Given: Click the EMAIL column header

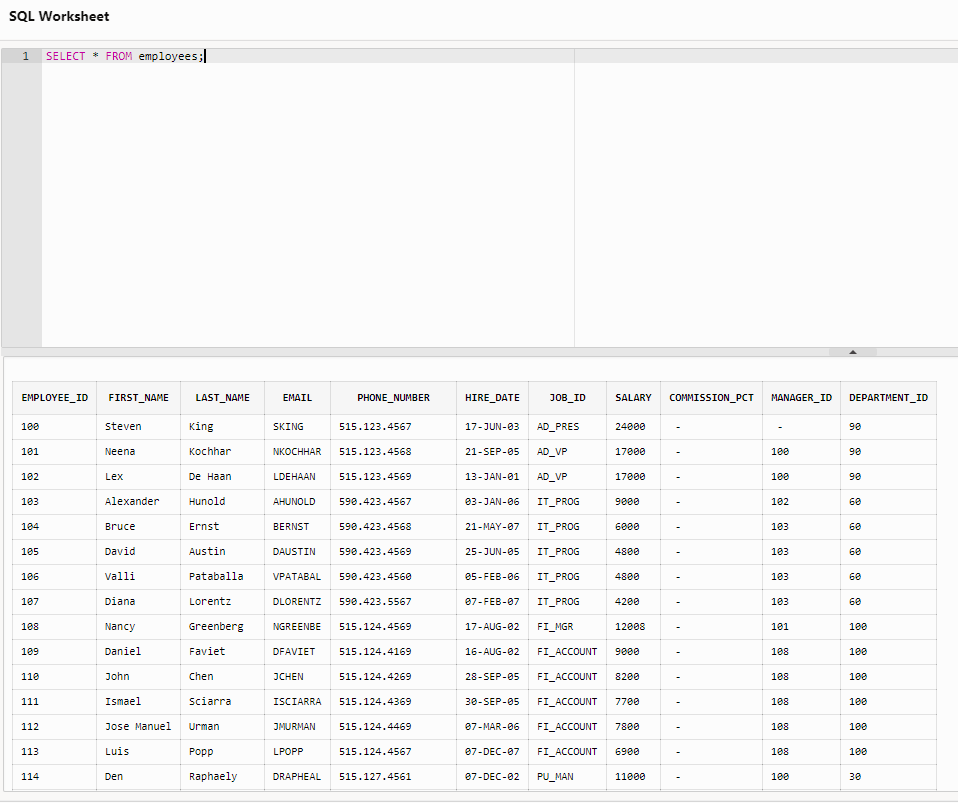Looking at the screenshot, I should click(298, 398).
